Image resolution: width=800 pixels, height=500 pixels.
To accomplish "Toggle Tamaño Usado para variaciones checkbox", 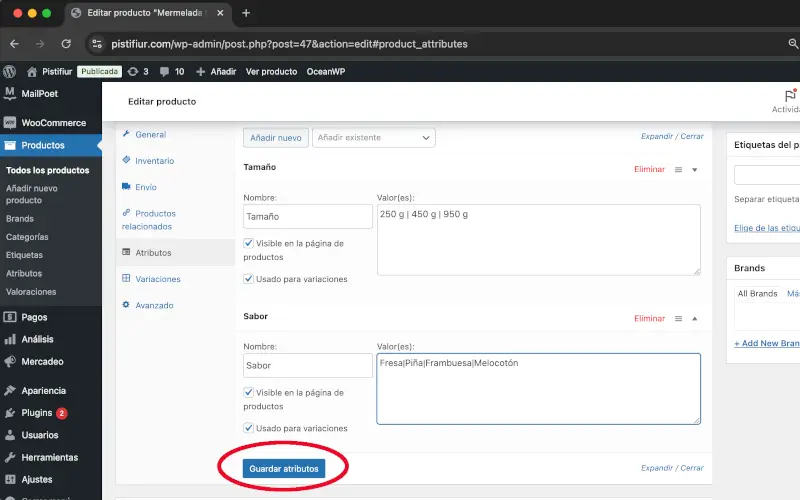I will (248, 279).
